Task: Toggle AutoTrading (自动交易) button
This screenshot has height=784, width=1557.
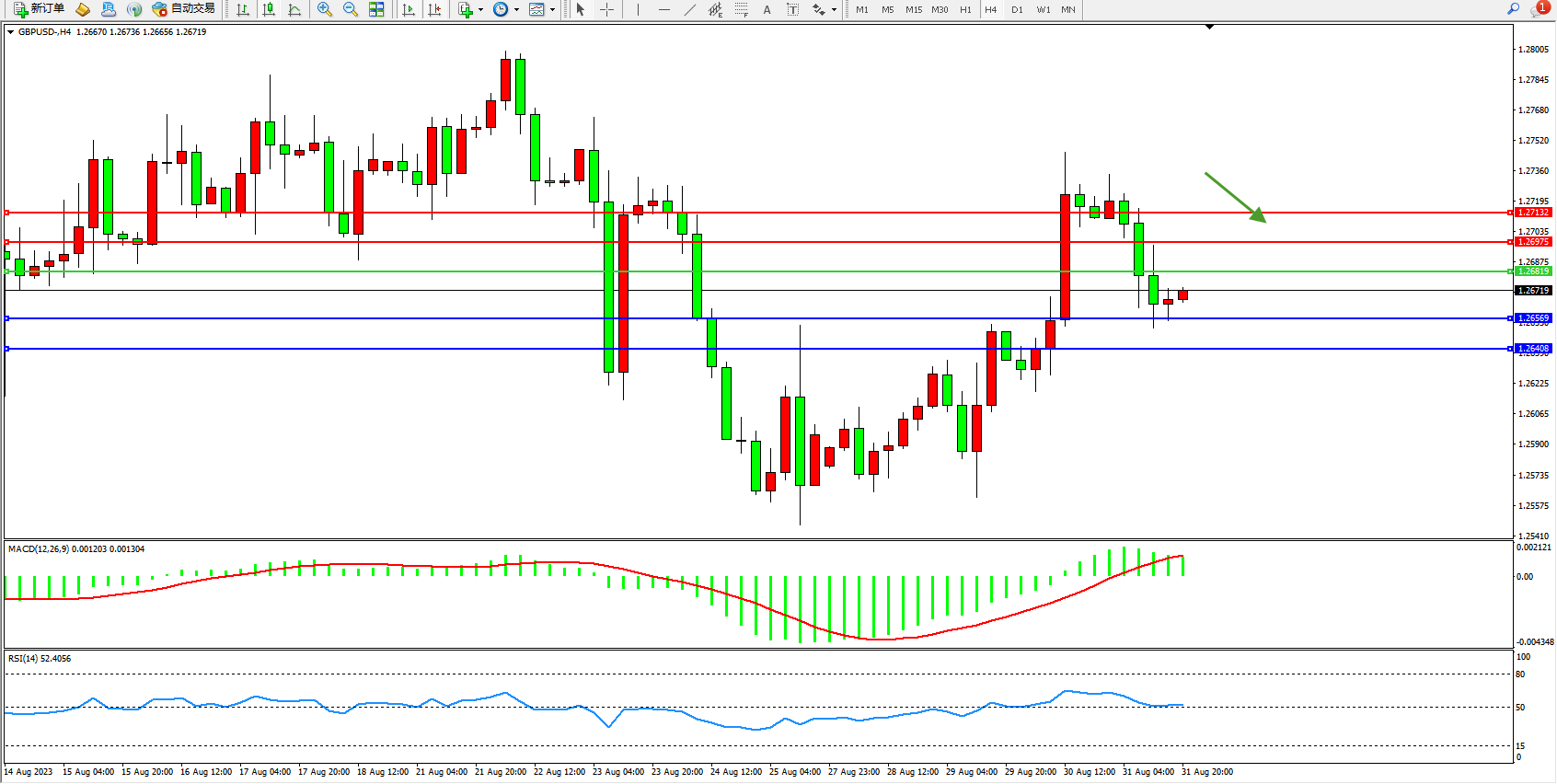Action: pyautogui.click(x=184, y=9)
